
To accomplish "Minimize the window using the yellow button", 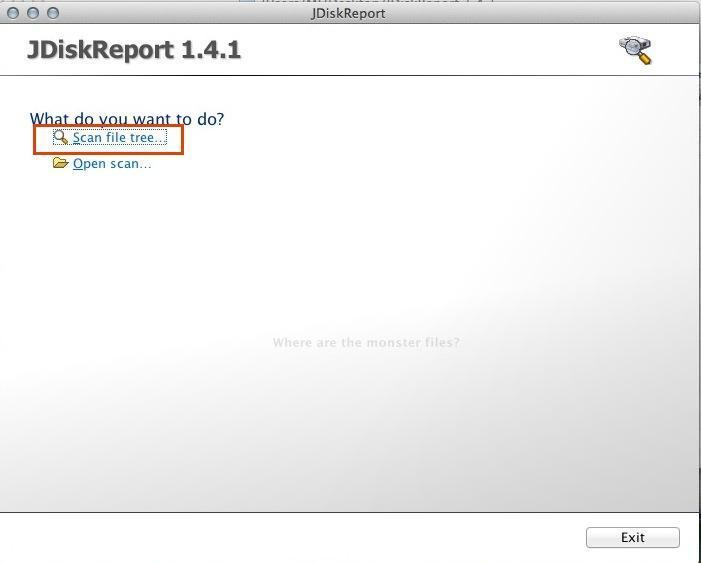I will [33, 13].
